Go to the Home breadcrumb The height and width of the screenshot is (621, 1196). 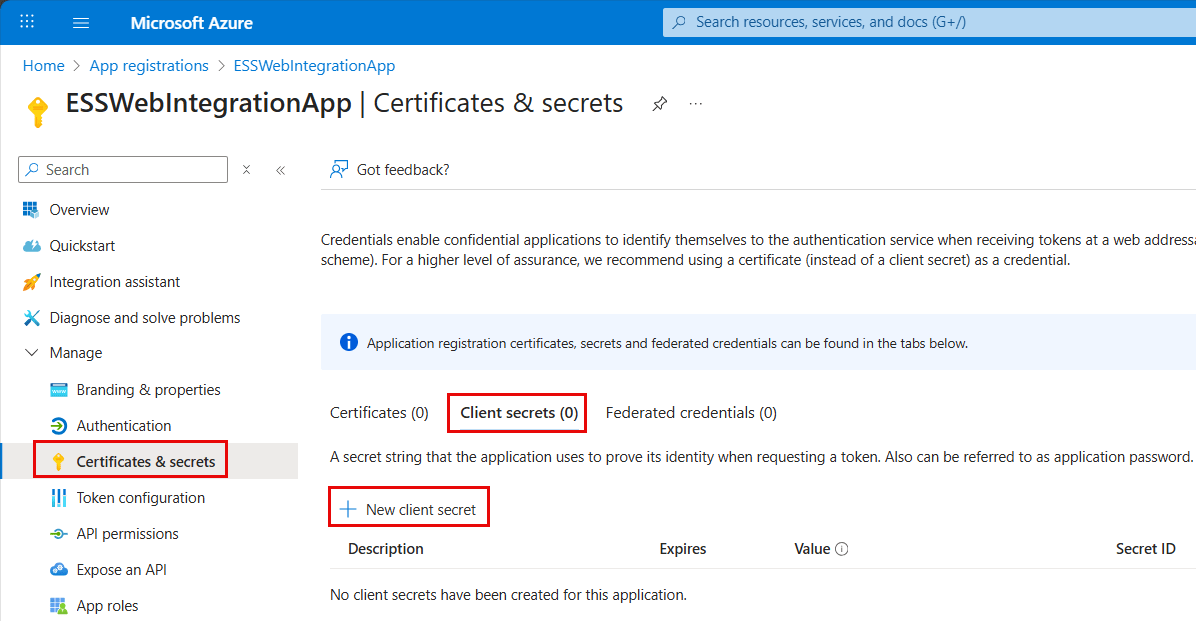point(43,66)
